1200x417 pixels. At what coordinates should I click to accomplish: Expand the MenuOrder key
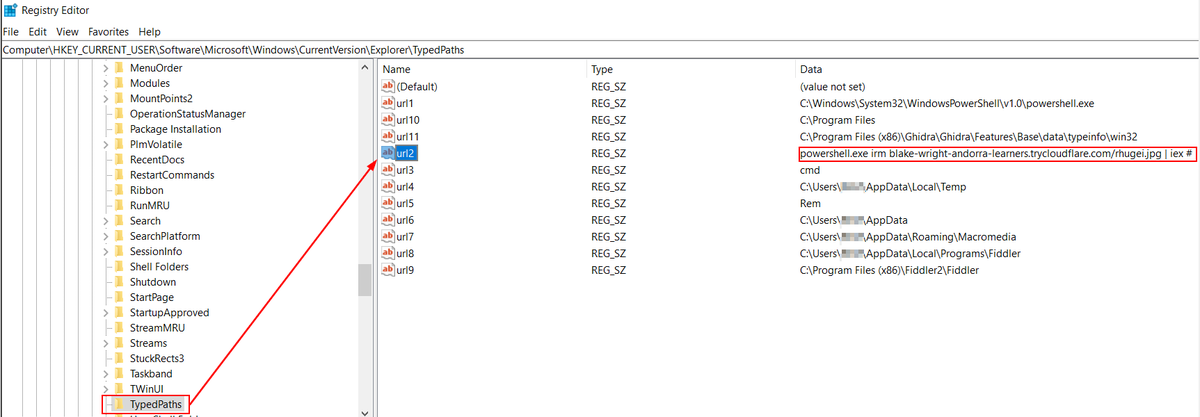pos(106,68)
